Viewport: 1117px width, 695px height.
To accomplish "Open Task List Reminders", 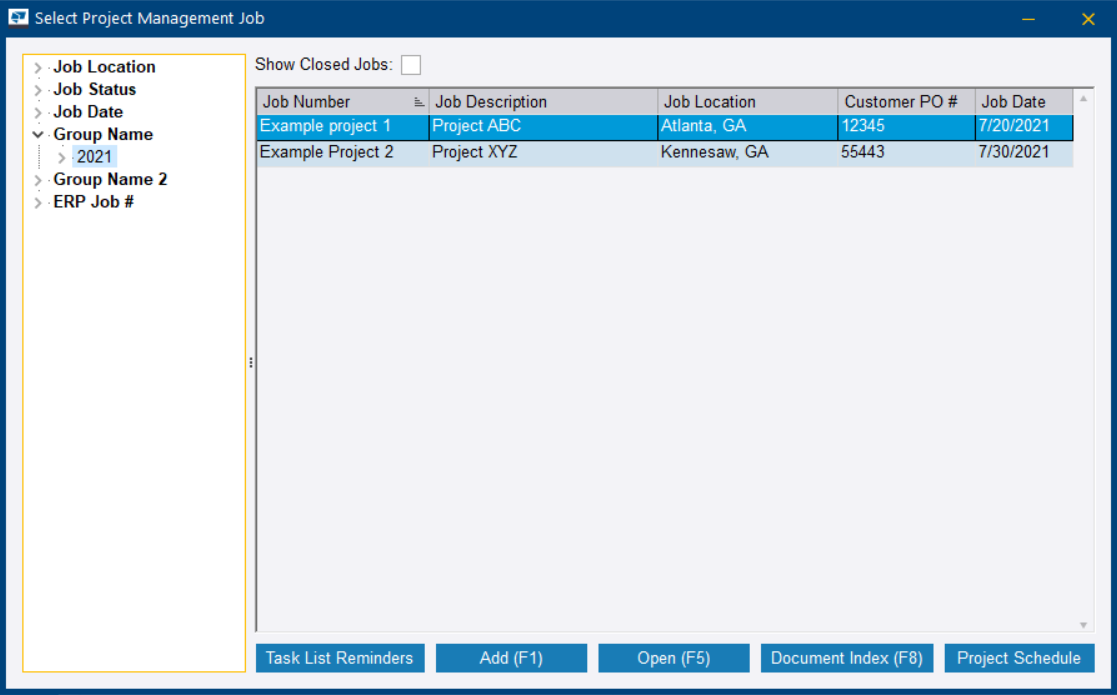I will pos(339,658).
